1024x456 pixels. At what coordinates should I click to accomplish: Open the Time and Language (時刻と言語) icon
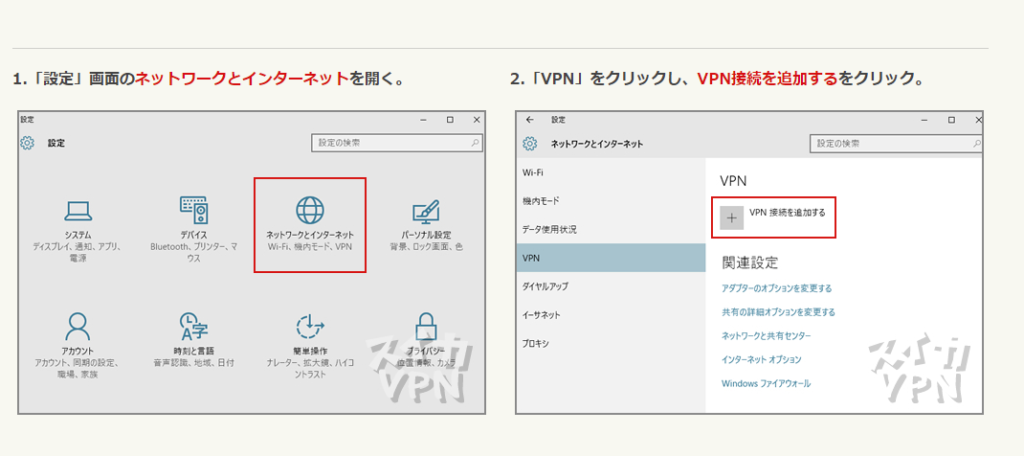pos(194,325)
